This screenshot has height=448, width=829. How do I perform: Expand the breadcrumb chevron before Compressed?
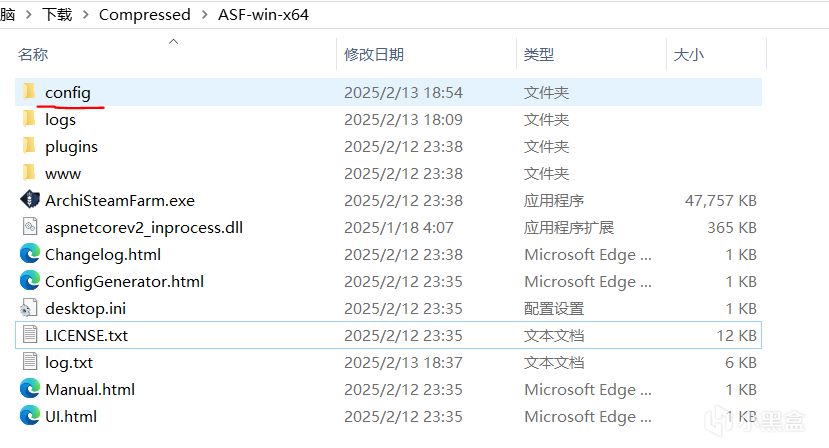(x=85, y=15)
